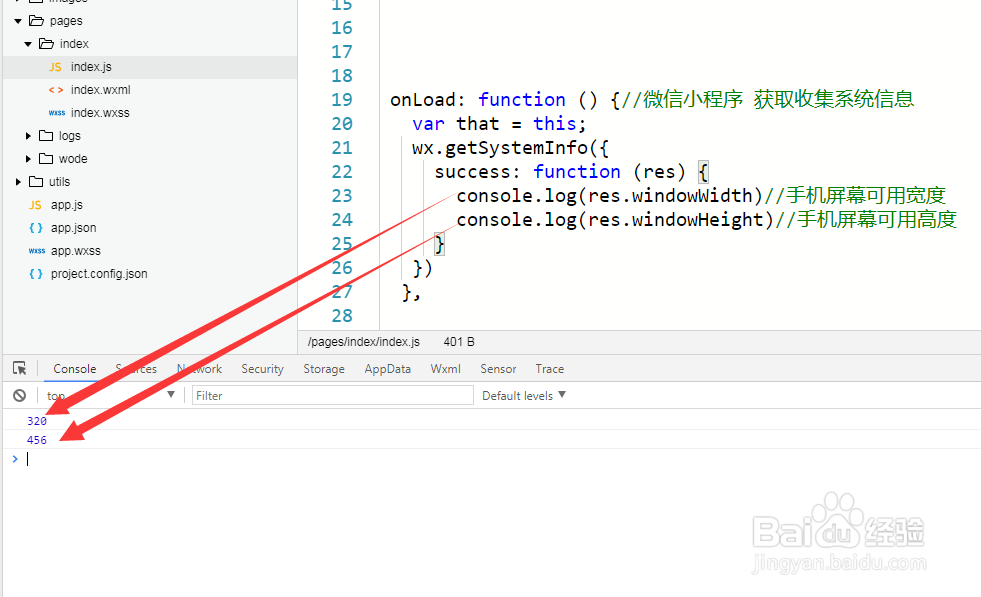
Task: Switch to the Security tab
Action: [262, 369]
